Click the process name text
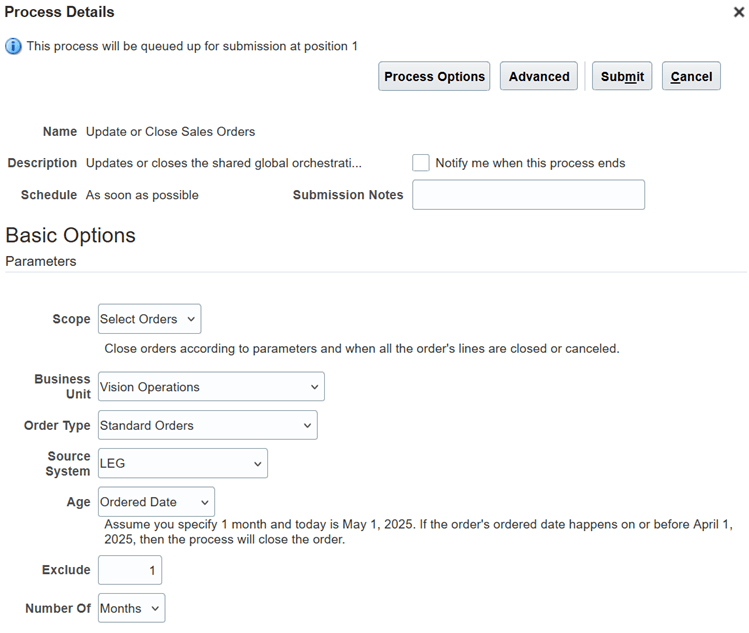 point(170,131)
